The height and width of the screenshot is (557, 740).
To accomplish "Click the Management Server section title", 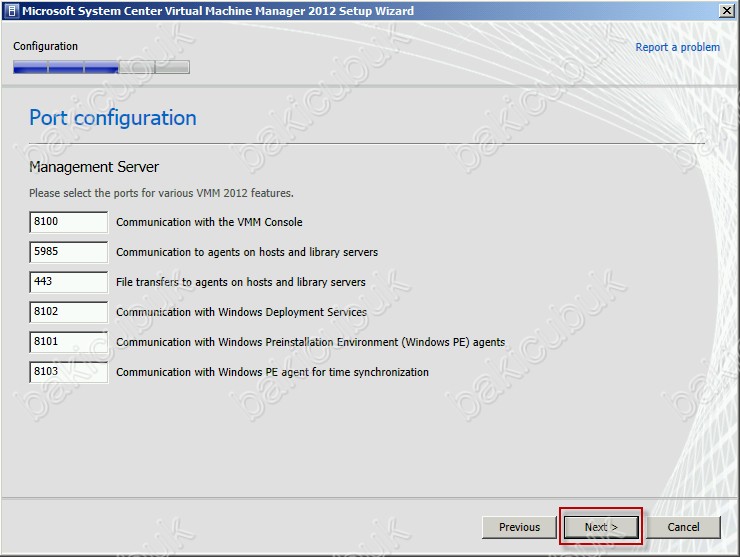I will (x=94, y=167).
